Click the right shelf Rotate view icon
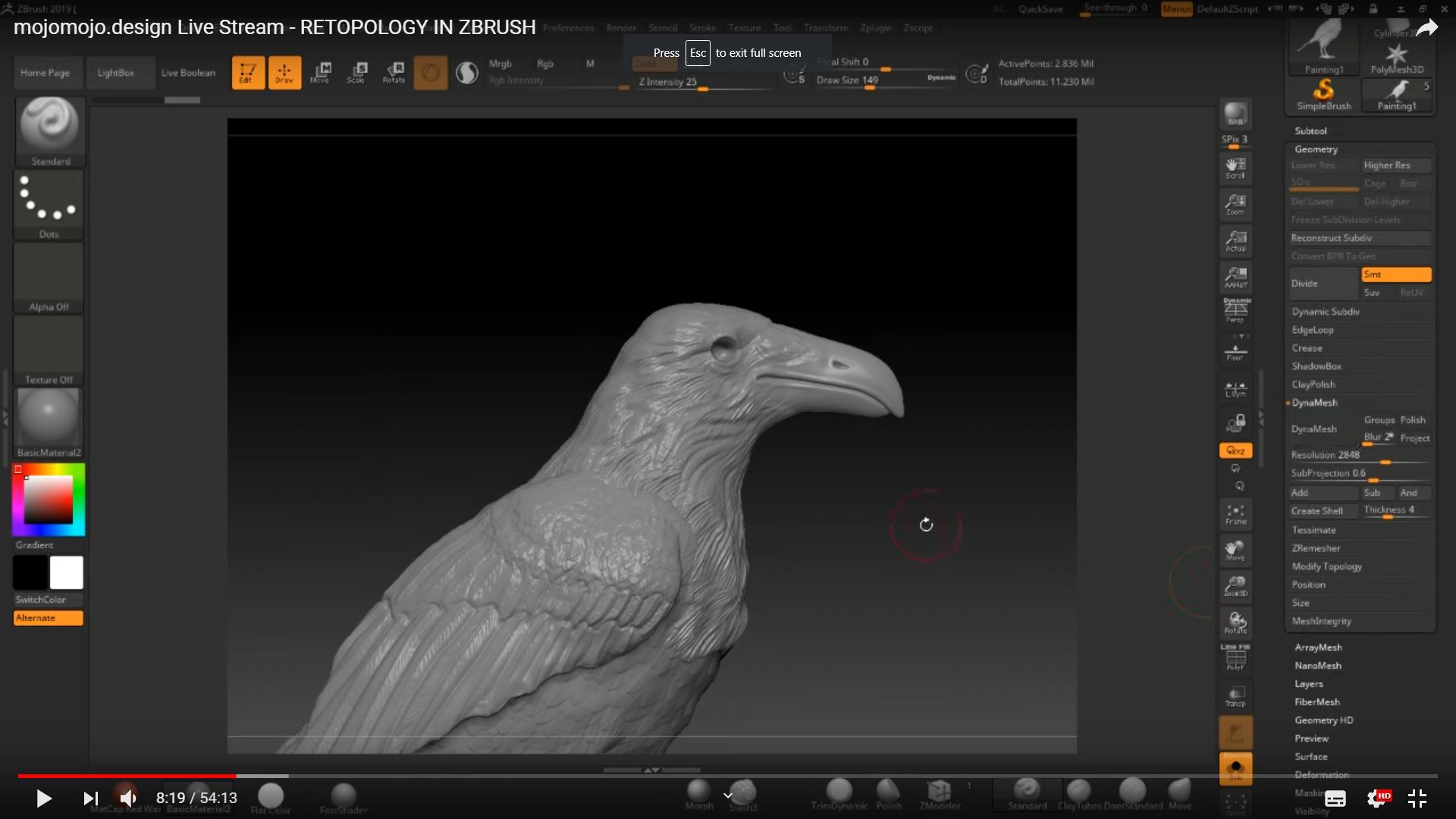This screenshot has width=1456, height=819. (x=1235, y=623)
